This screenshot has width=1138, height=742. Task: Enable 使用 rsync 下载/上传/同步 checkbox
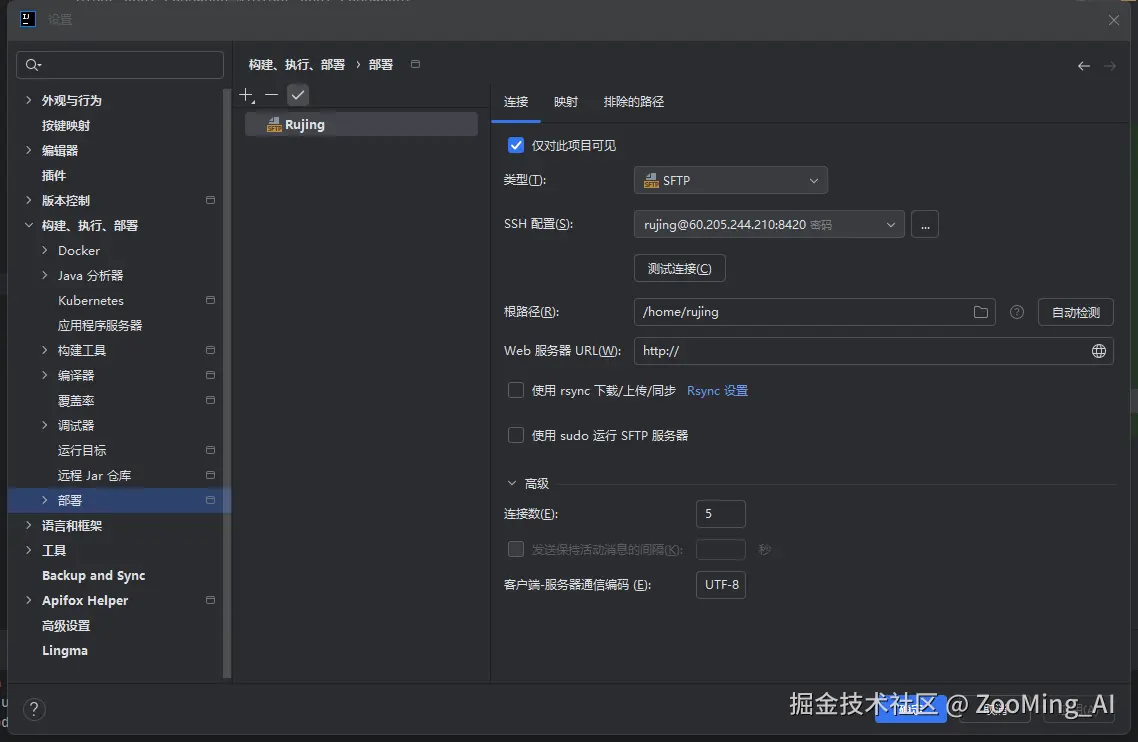click(x=516, y=391)
